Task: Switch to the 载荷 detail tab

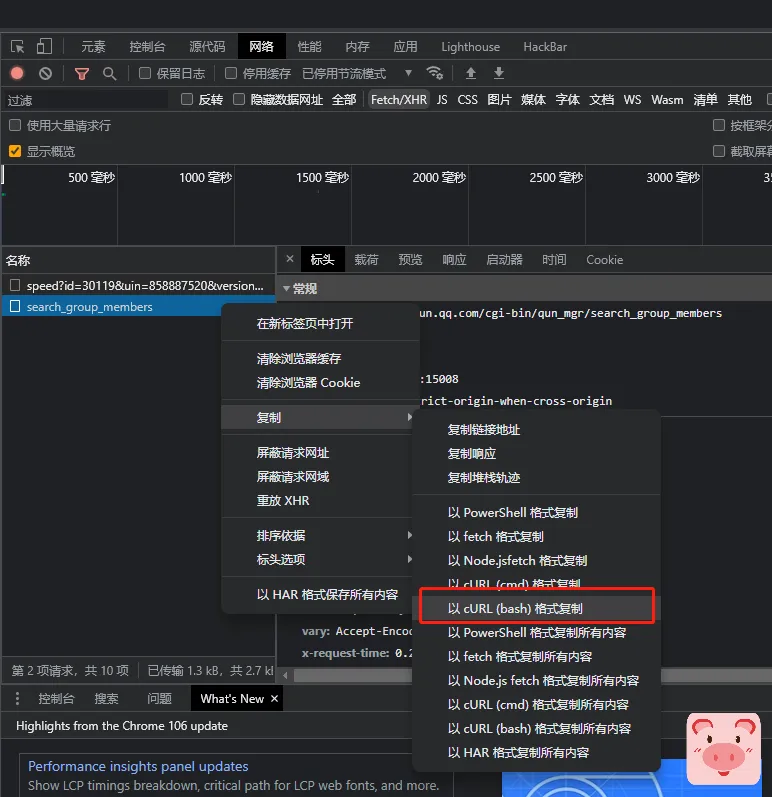Action: (x=366, y=260)
